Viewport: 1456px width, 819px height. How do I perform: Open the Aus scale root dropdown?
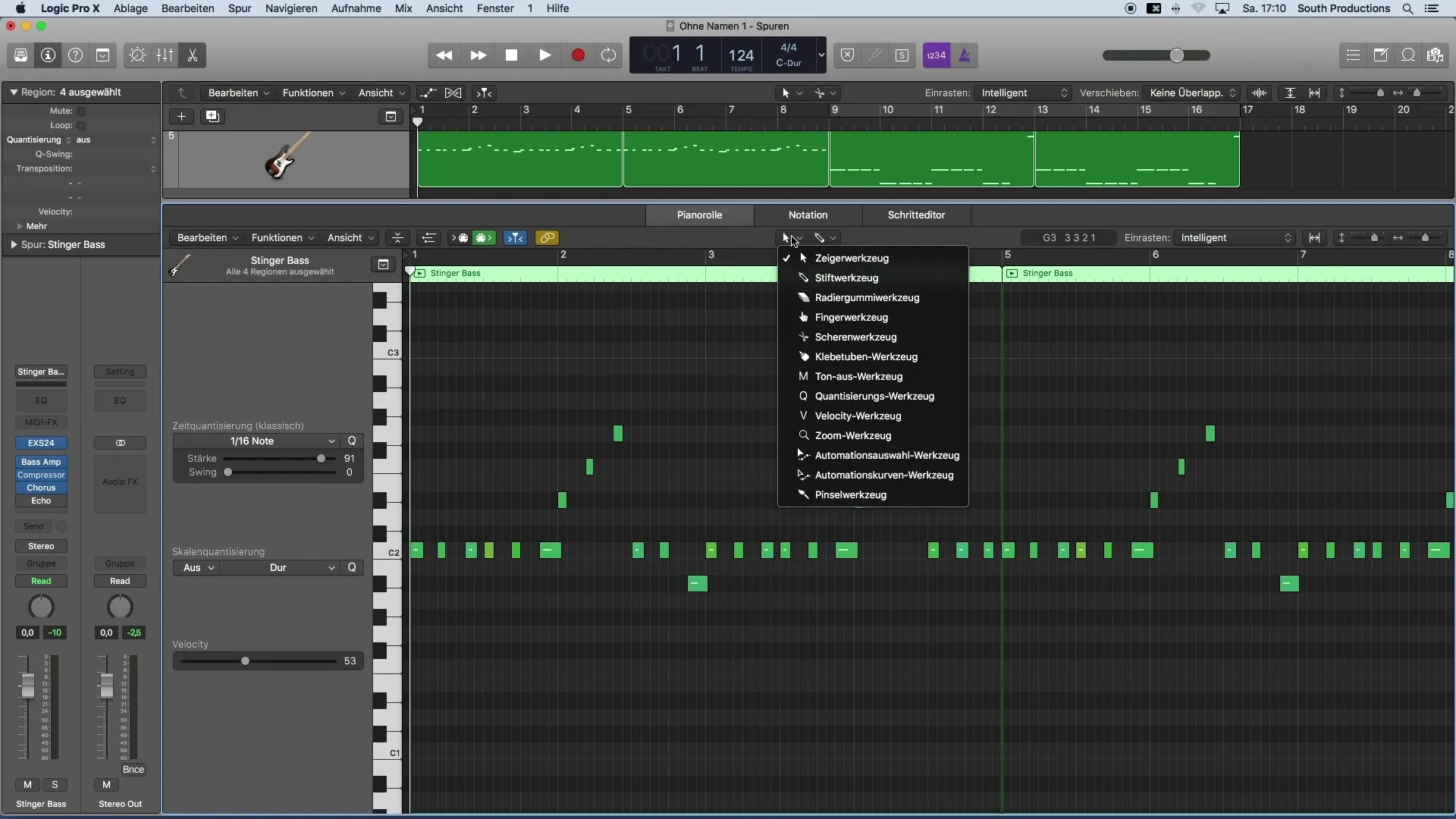(196, 568)
